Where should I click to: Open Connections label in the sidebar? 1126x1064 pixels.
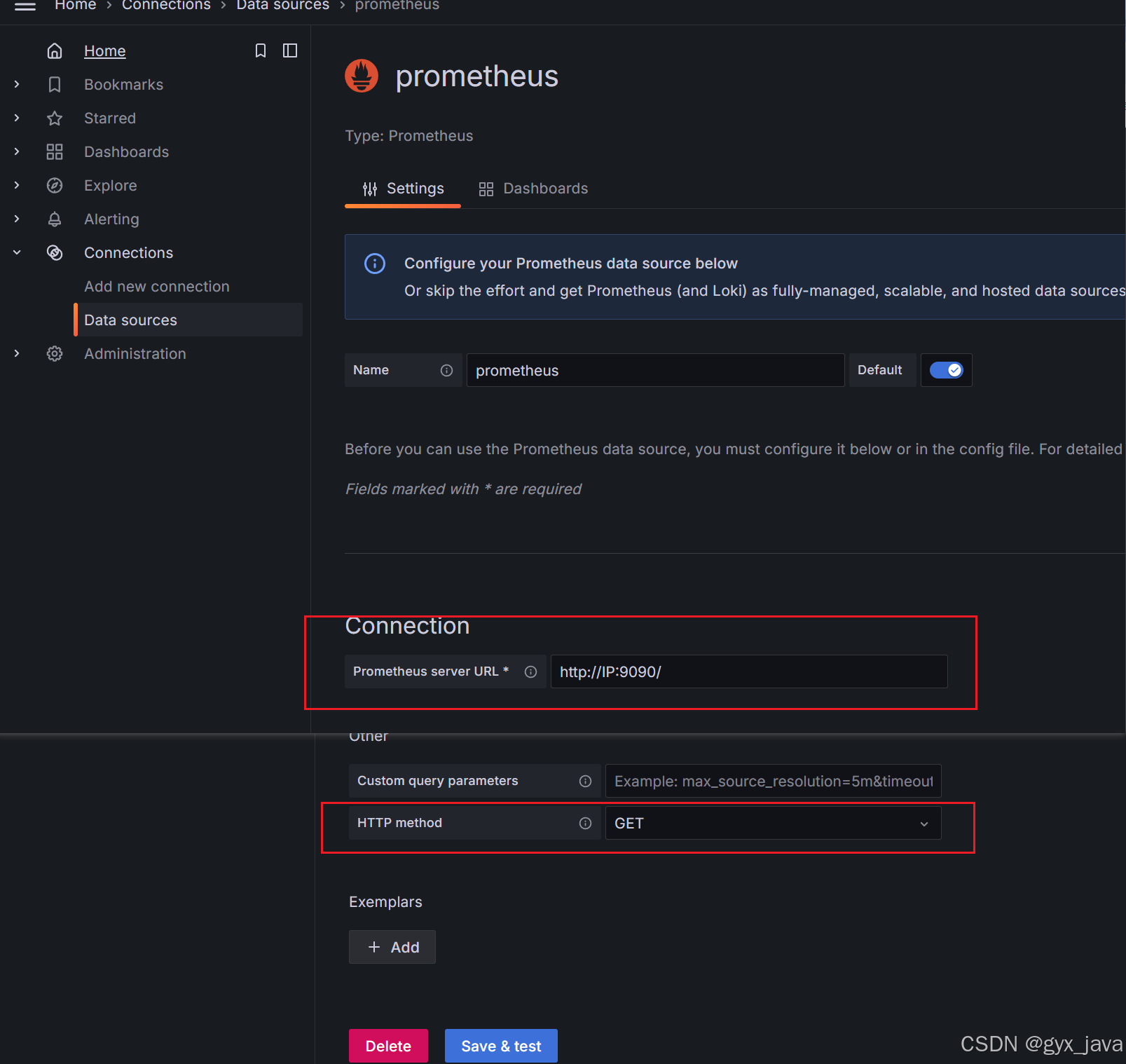tap(128, 253)
